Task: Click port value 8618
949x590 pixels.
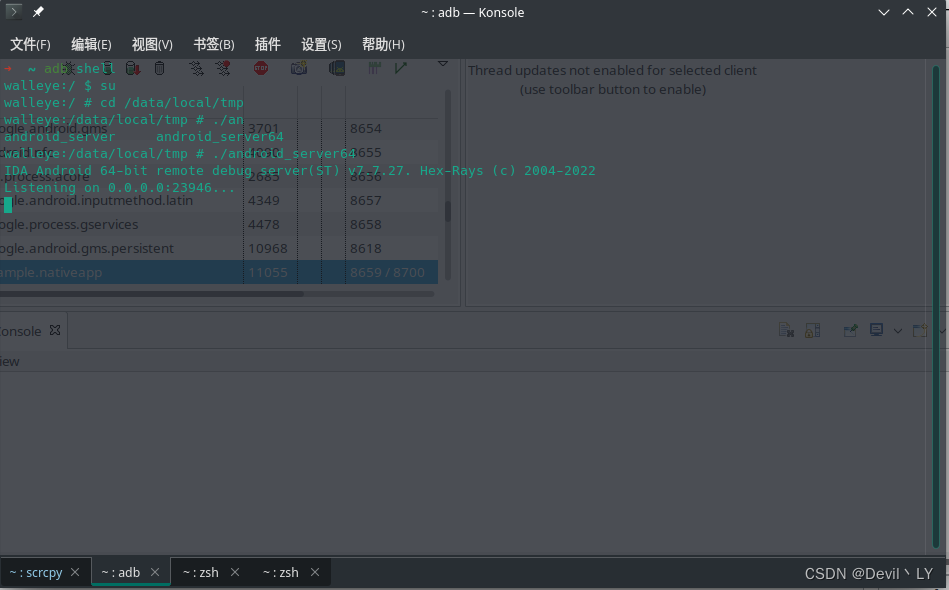Action: coord(366,248)
